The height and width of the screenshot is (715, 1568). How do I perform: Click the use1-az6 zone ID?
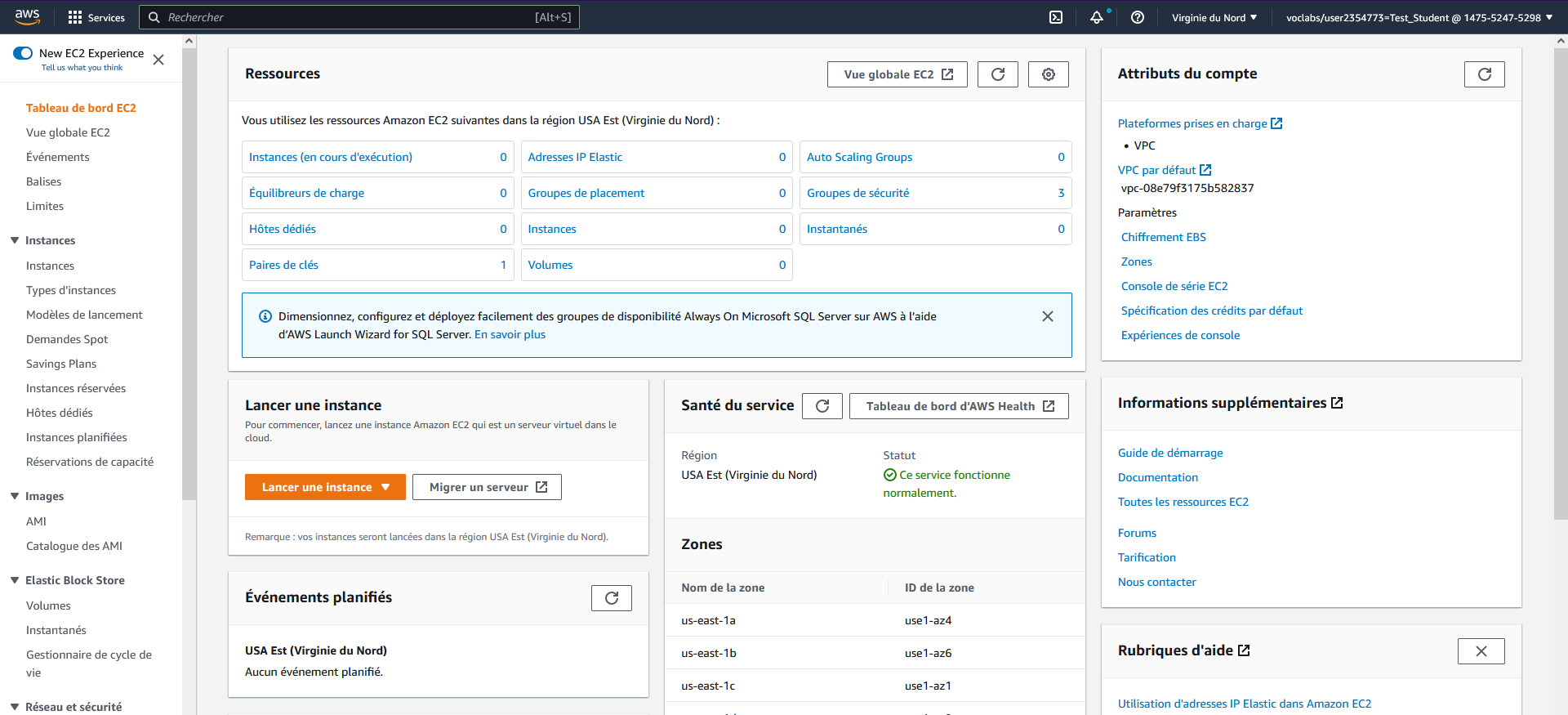click(928, 653)
